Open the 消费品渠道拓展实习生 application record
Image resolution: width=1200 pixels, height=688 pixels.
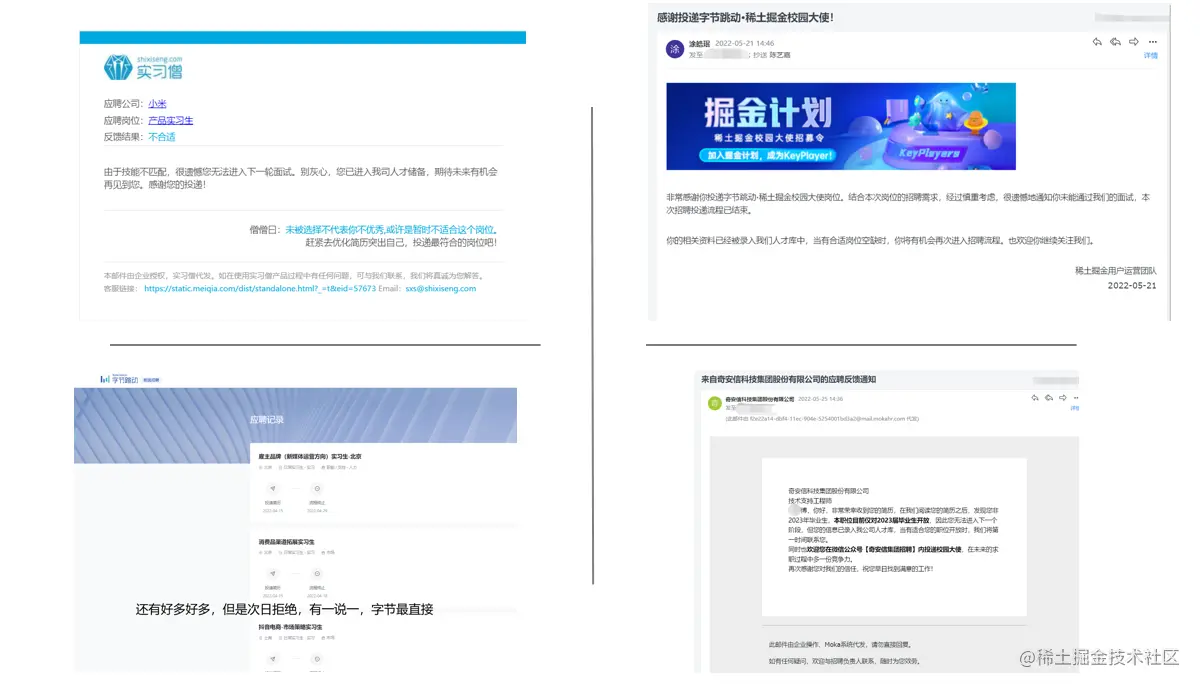287,542
